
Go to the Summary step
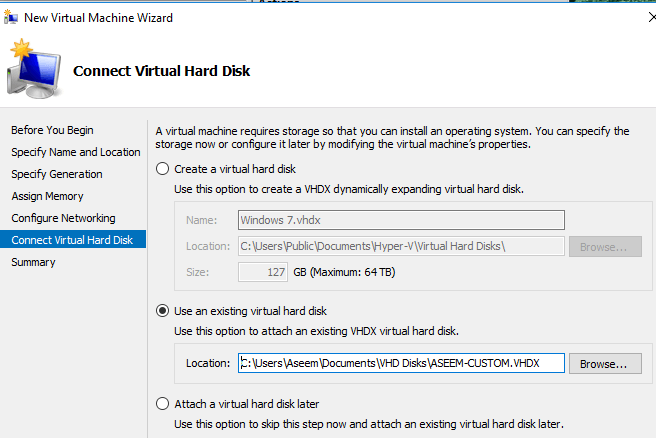click(x=33, y=262)
